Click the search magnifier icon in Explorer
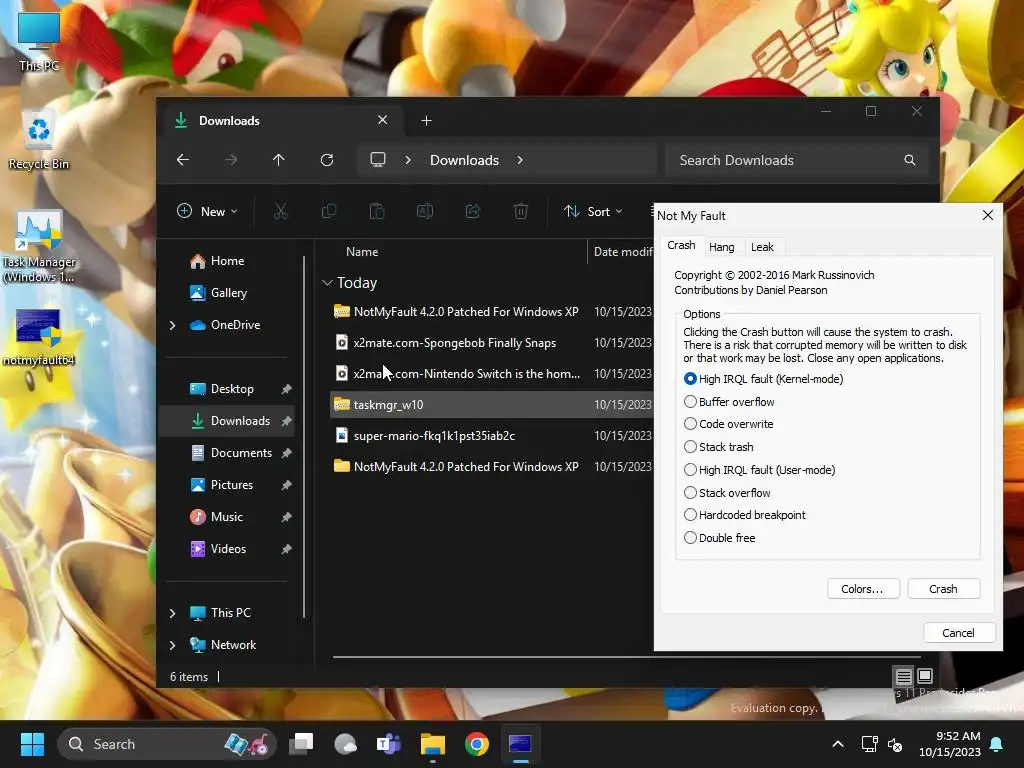This screenshot has width=1024, height=768. (910, 160)
